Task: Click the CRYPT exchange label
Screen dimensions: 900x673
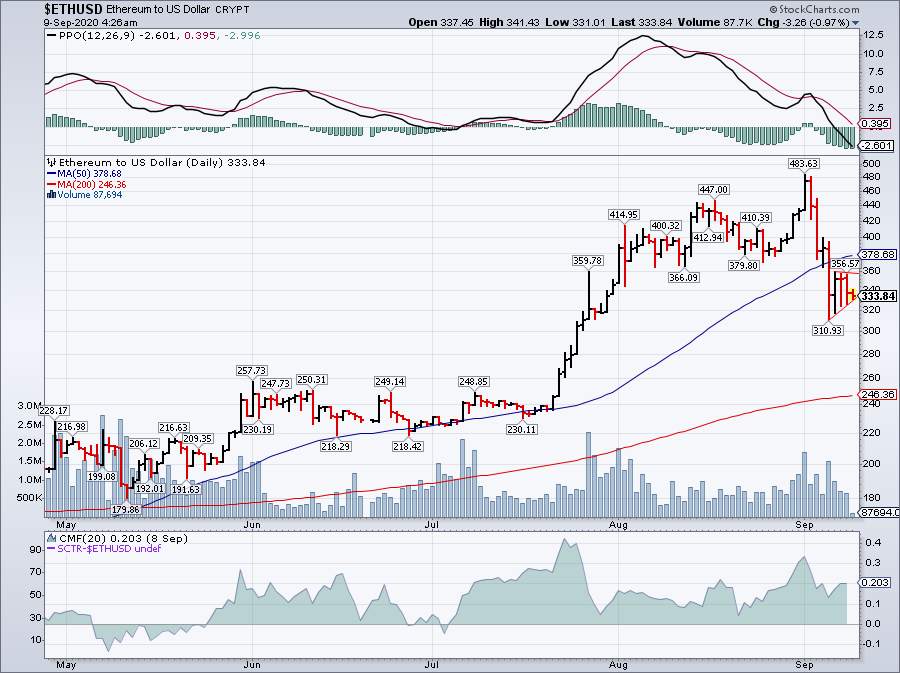Action: (x=232, y=10)
